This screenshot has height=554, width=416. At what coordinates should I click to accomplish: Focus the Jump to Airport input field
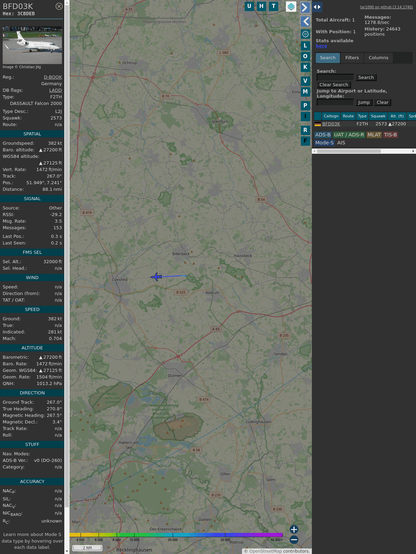(x=335, y=102)
